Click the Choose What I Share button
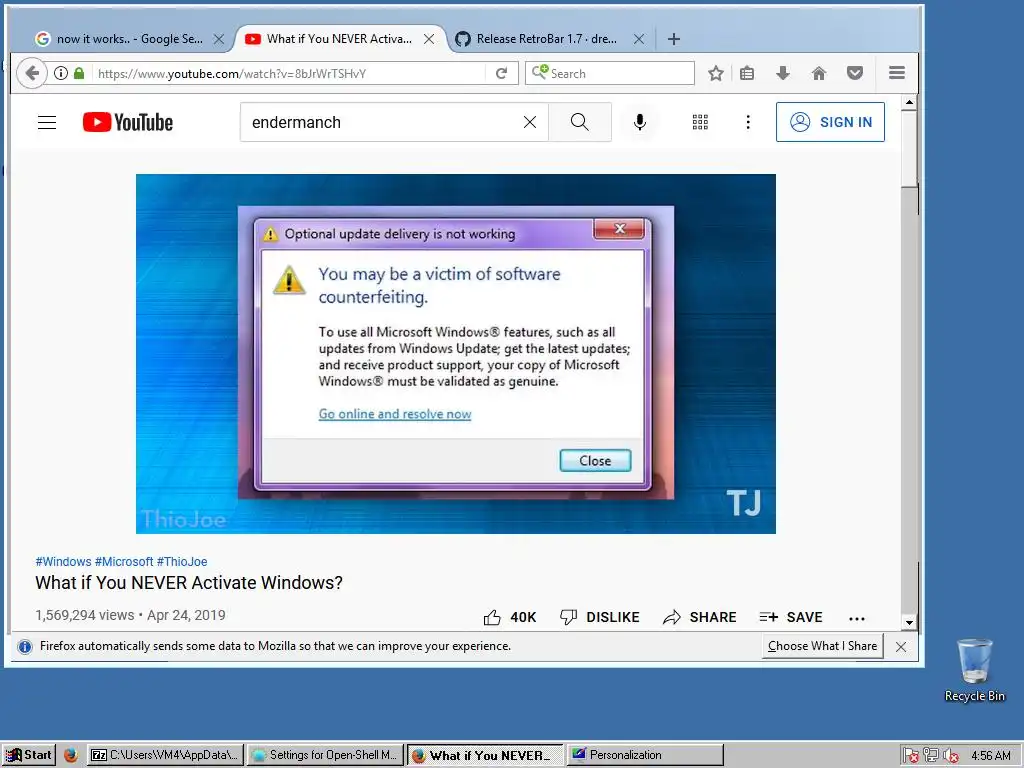1024x768 pixels. tap(822, 646)
